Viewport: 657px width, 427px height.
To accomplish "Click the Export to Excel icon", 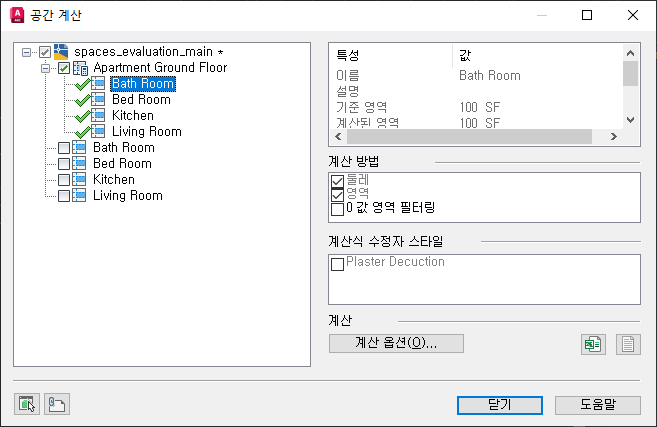I will coord(593,344).
